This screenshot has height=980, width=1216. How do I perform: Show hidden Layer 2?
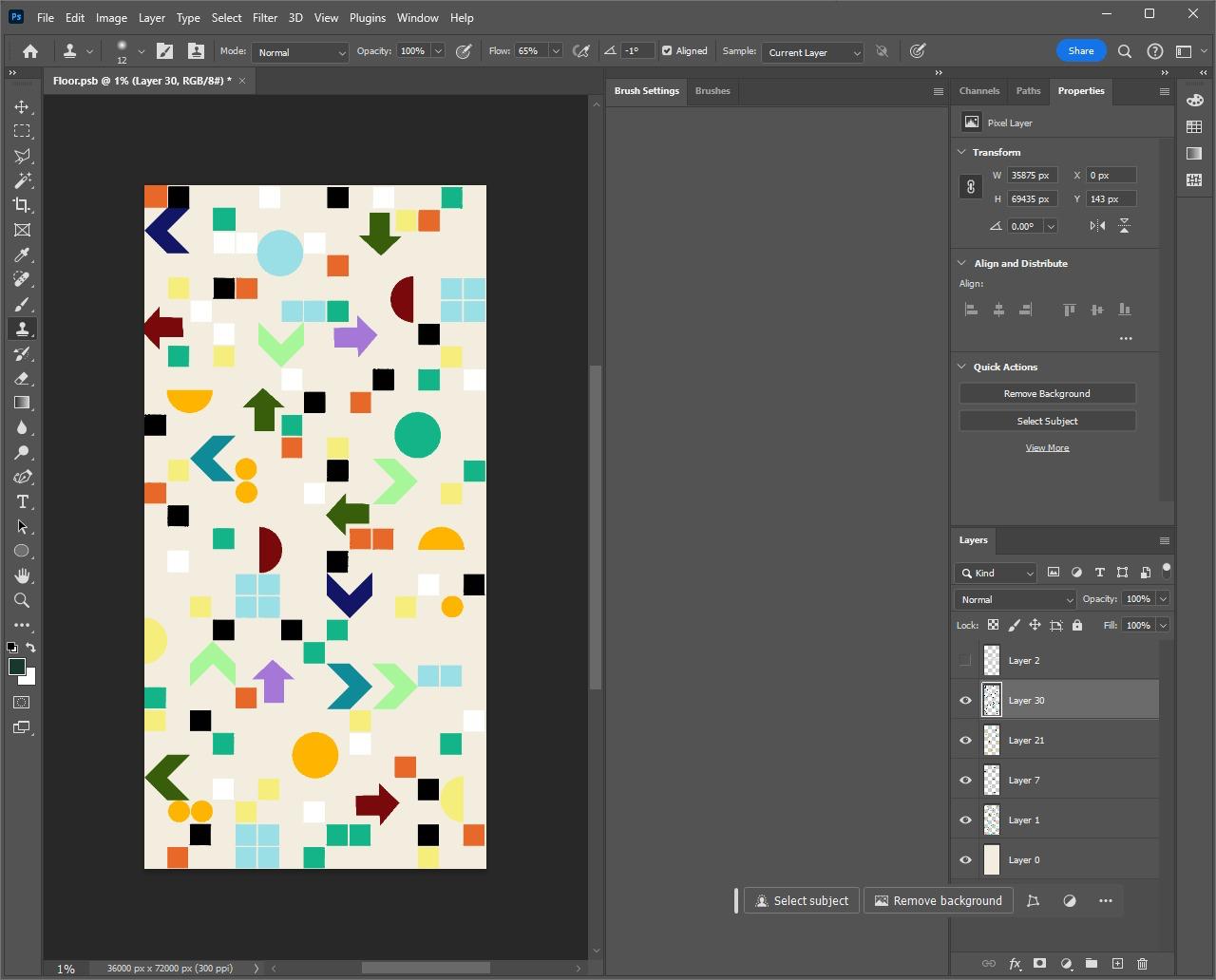pyautogui.click(x=965, y=660)
